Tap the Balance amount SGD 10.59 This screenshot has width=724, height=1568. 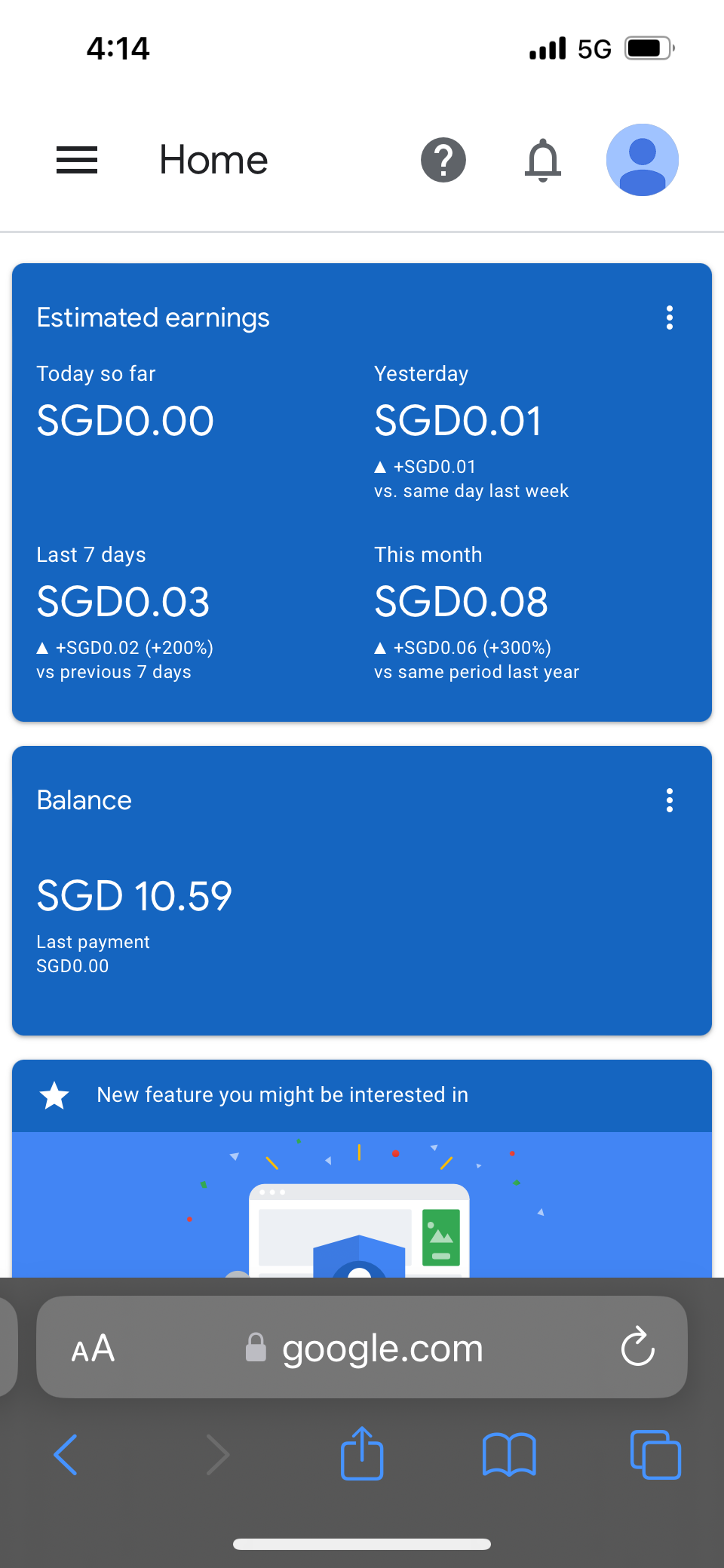[x=134, y=896]
